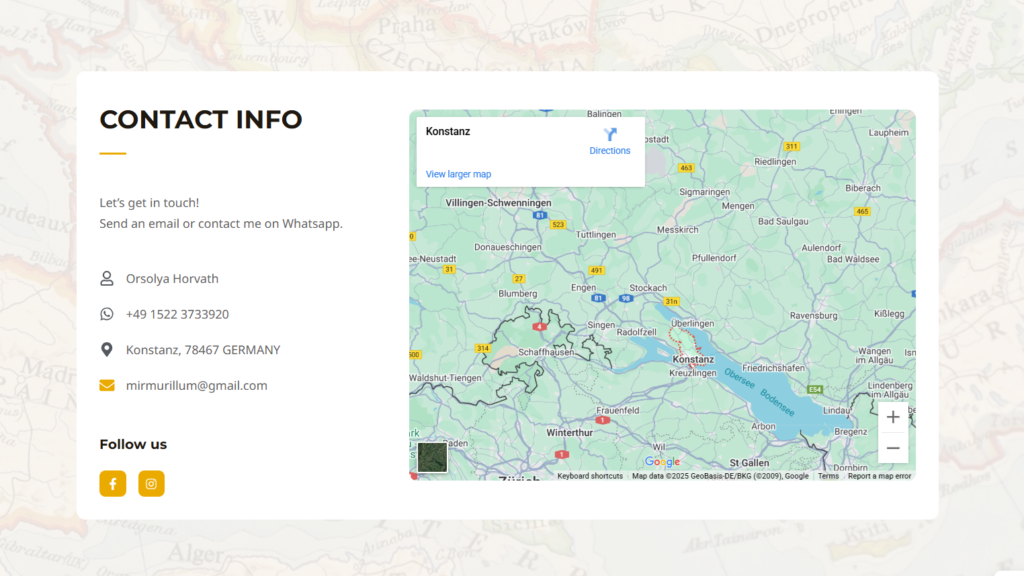Click the WhatsApp icon beside the phone number
Screen dimensions: 1024x576
(x=106, y=313)
